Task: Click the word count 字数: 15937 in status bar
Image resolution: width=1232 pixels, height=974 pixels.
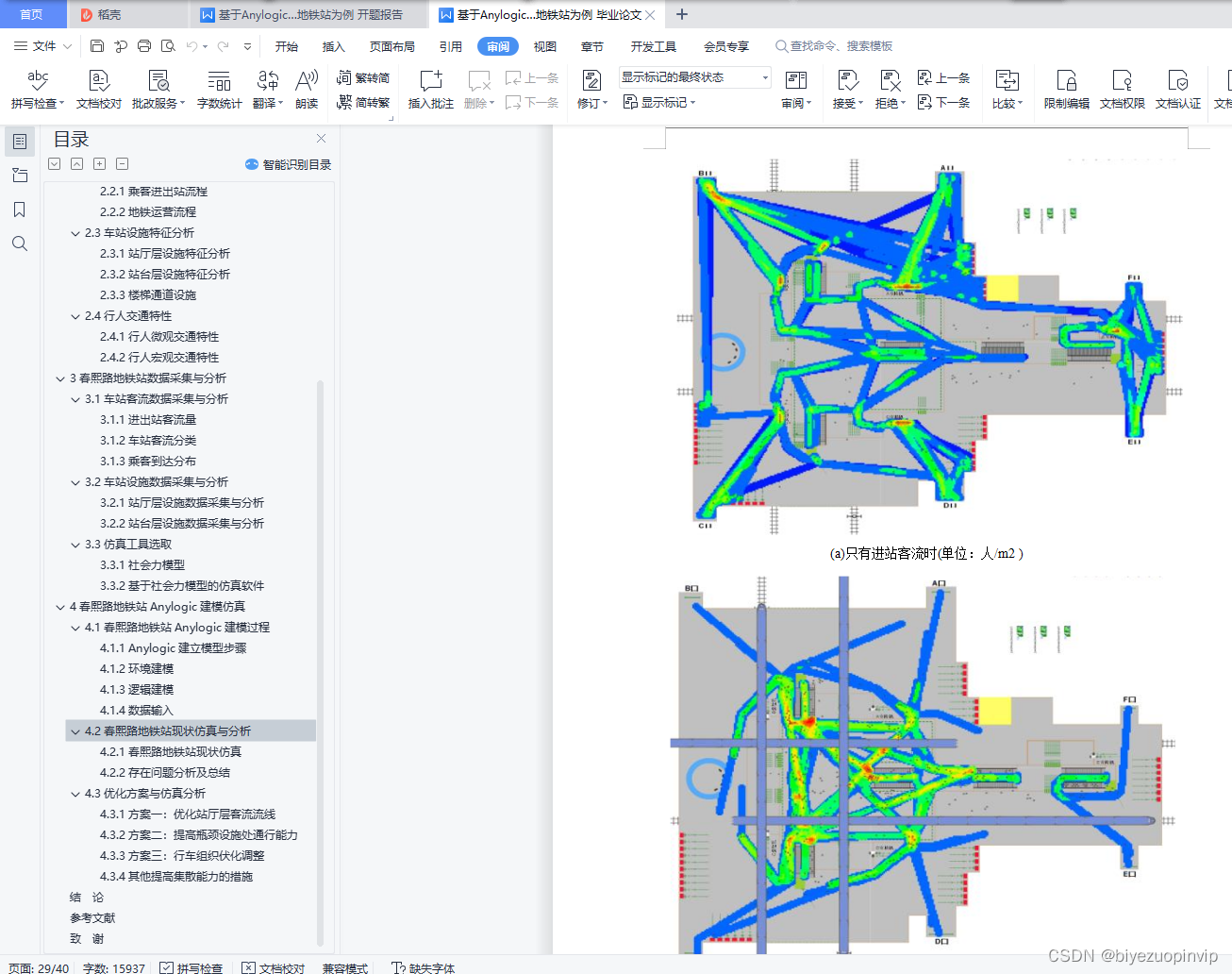Action: 114,967
